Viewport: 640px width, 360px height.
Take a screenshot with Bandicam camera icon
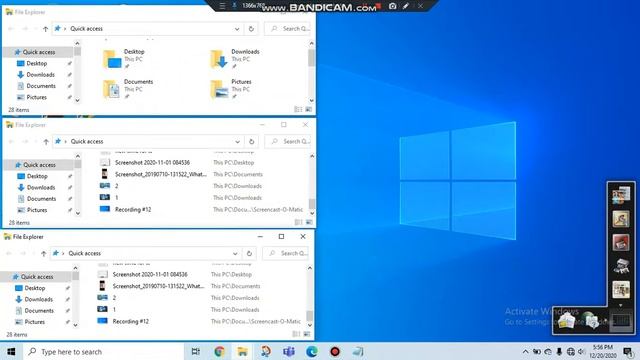click(x=392, y=6)
